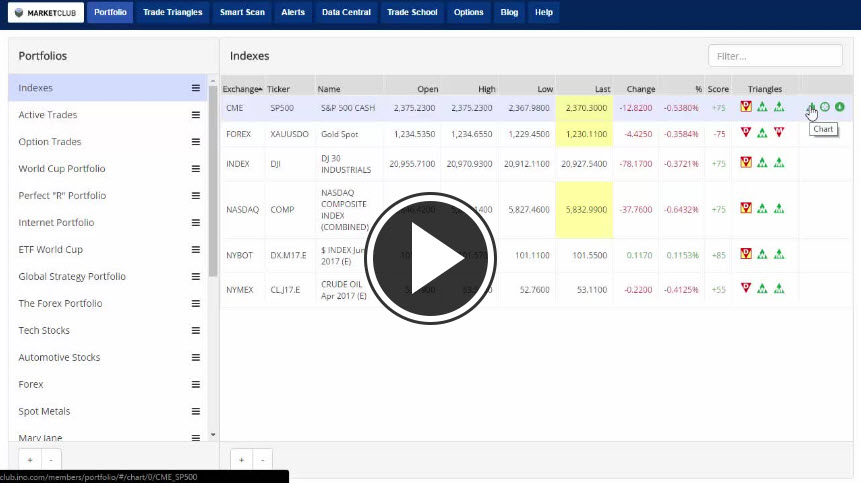Open the hamburger menu for ETF World Cup
This screenshot has height=483, width=861.
pyautogui.click(x=195, y=249)
